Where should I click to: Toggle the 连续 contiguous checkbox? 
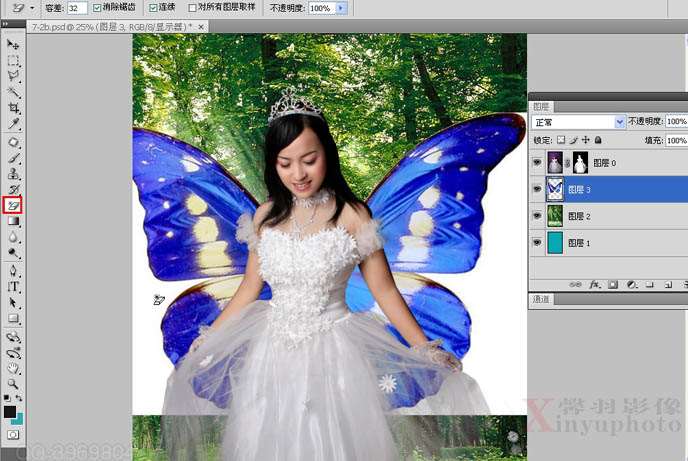[x=154, y=8]
